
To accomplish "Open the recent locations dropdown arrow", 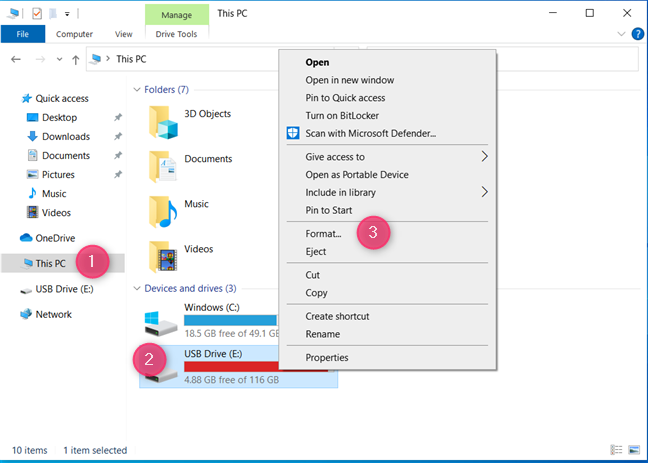I will coord(60,60).
